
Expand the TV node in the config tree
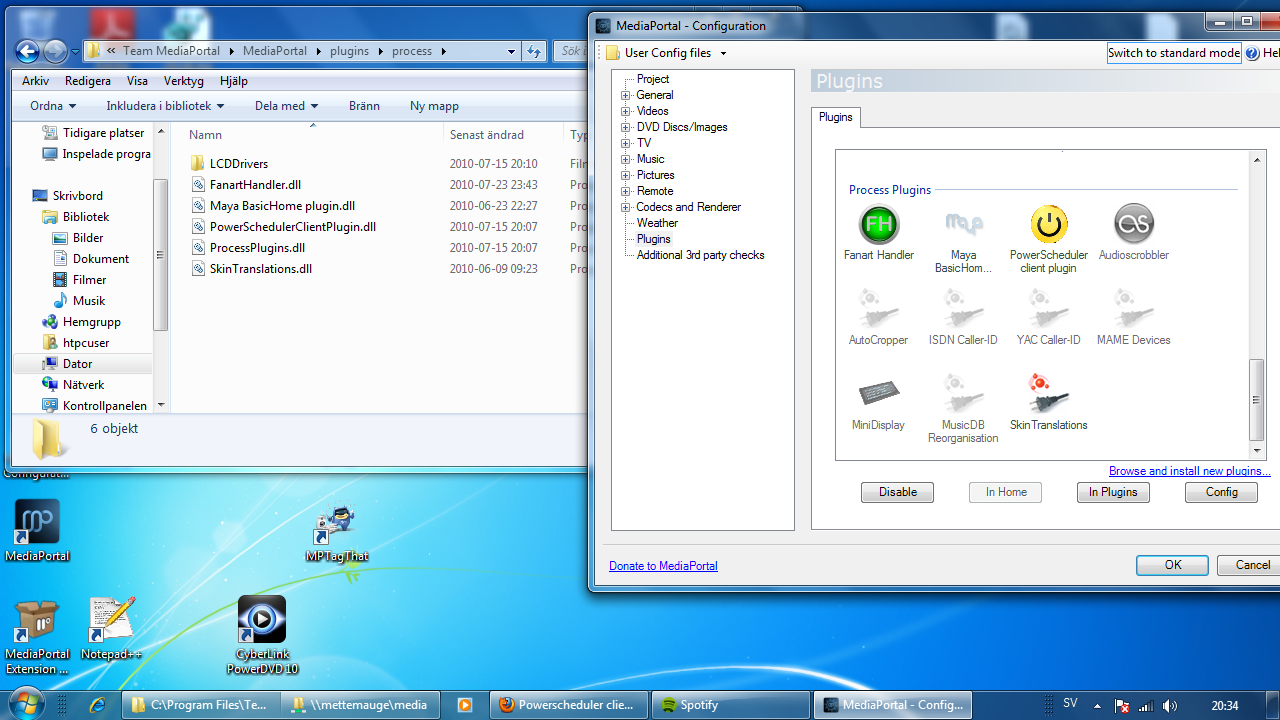(x=626, y=143)
